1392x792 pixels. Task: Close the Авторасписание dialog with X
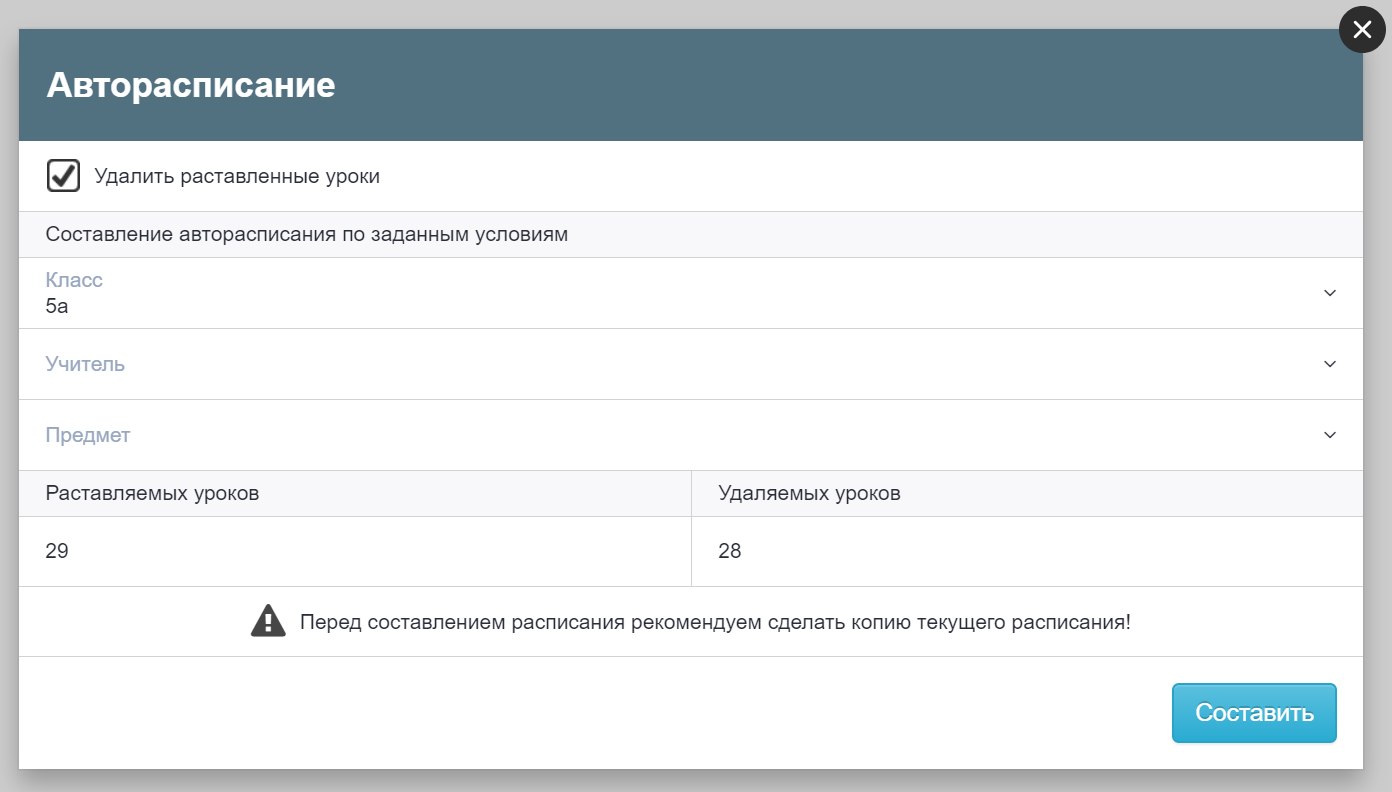pos(1362,30)
